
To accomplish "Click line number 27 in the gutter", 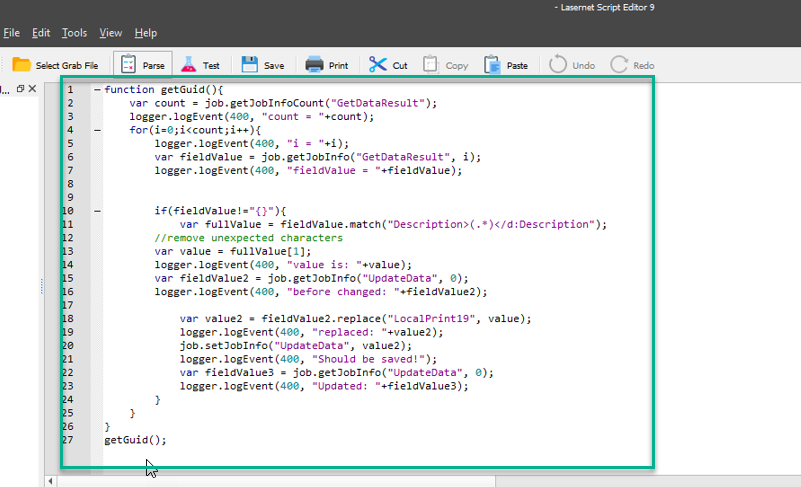I will point(67,440).
